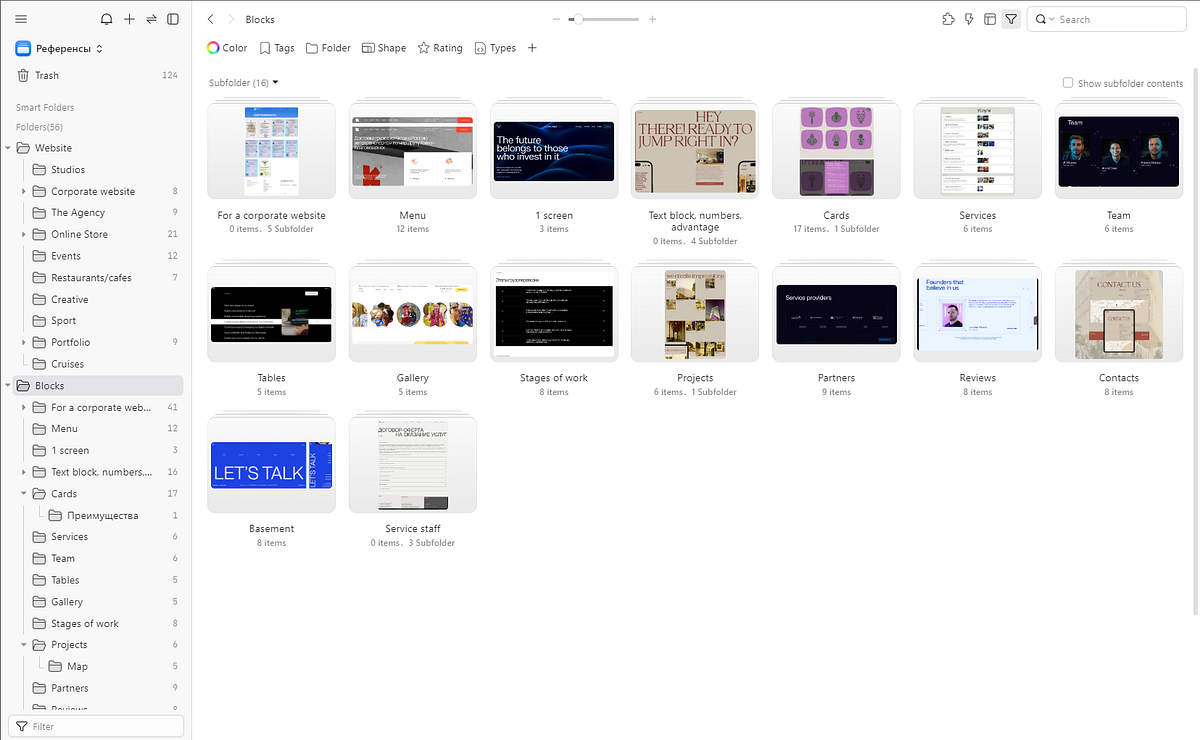This screenshot has height=740, width=1200.
Task: Click the main content vertical scrollbar
Action: (1195, 340)
